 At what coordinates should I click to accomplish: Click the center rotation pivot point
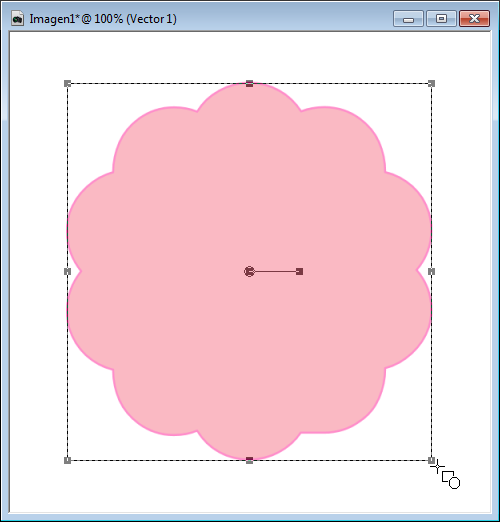[249, 272]
